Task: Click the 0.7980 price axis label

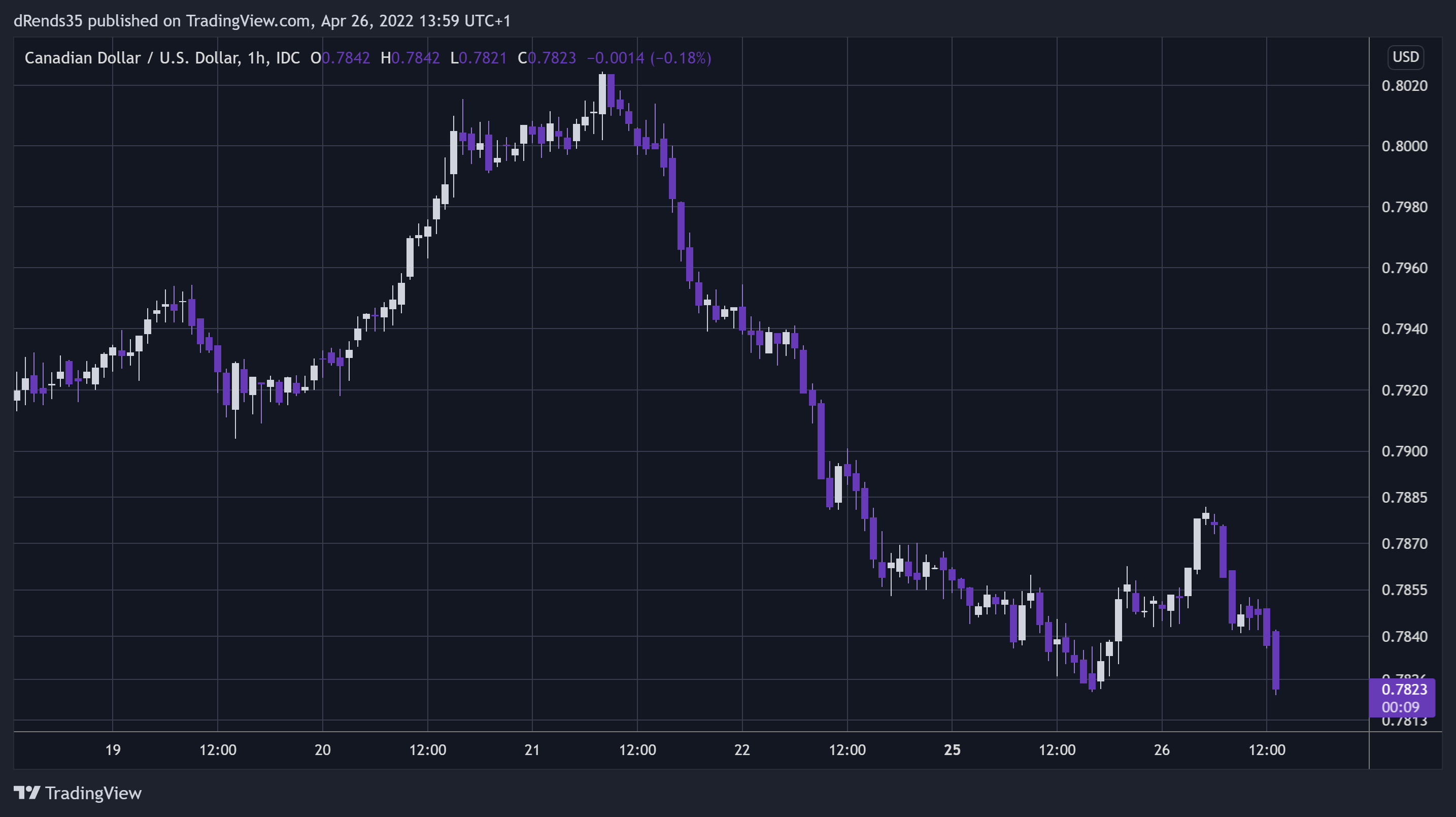Action: (x=1404, y=207)
